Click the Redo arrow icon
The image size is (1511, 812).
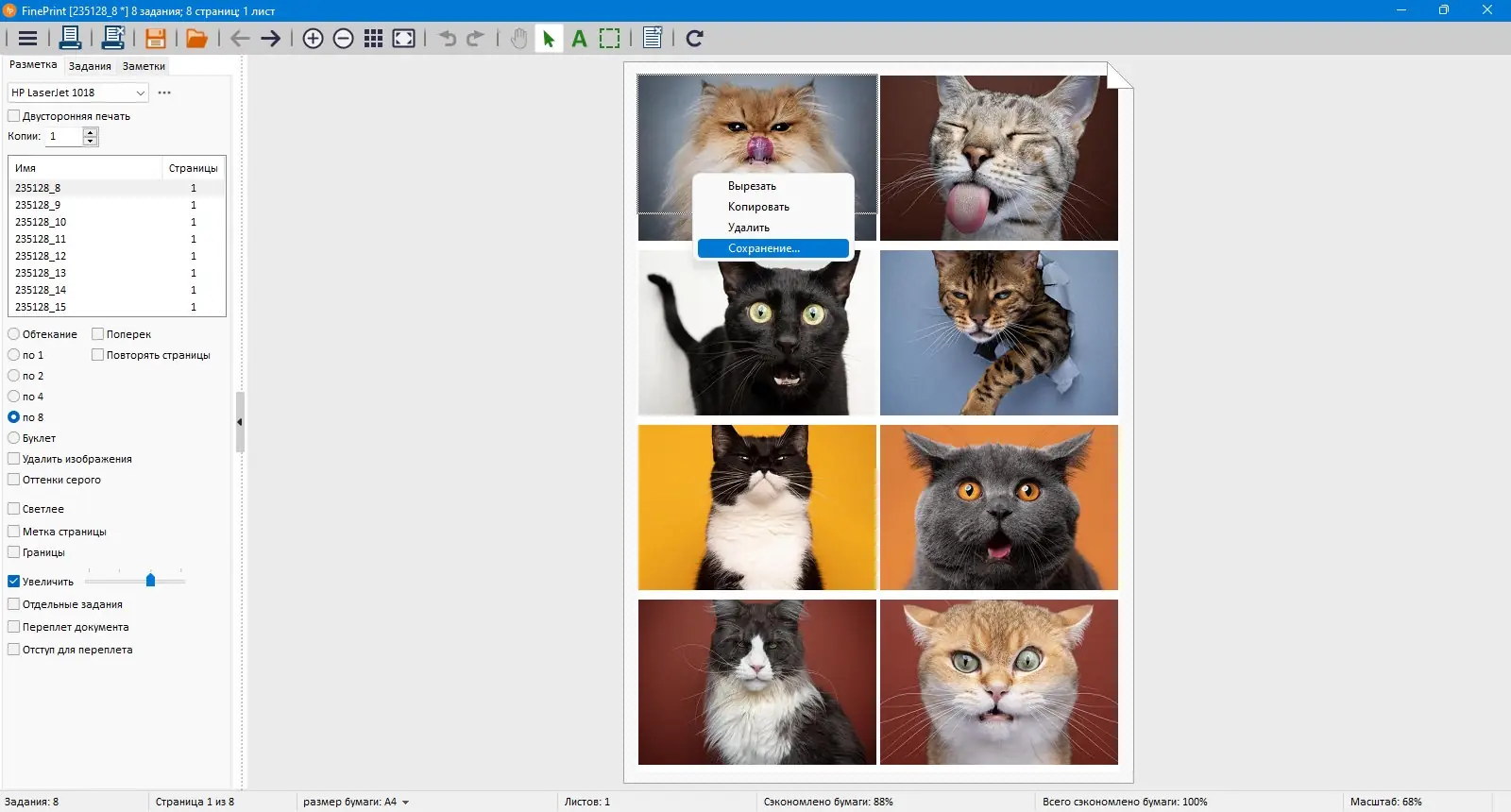coord(476,39)
